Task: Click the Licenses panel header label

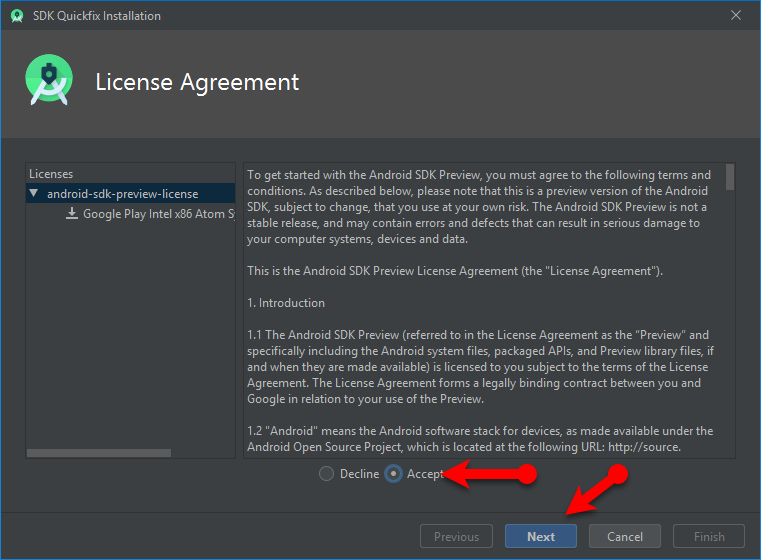Action: [x=51, y=174]
